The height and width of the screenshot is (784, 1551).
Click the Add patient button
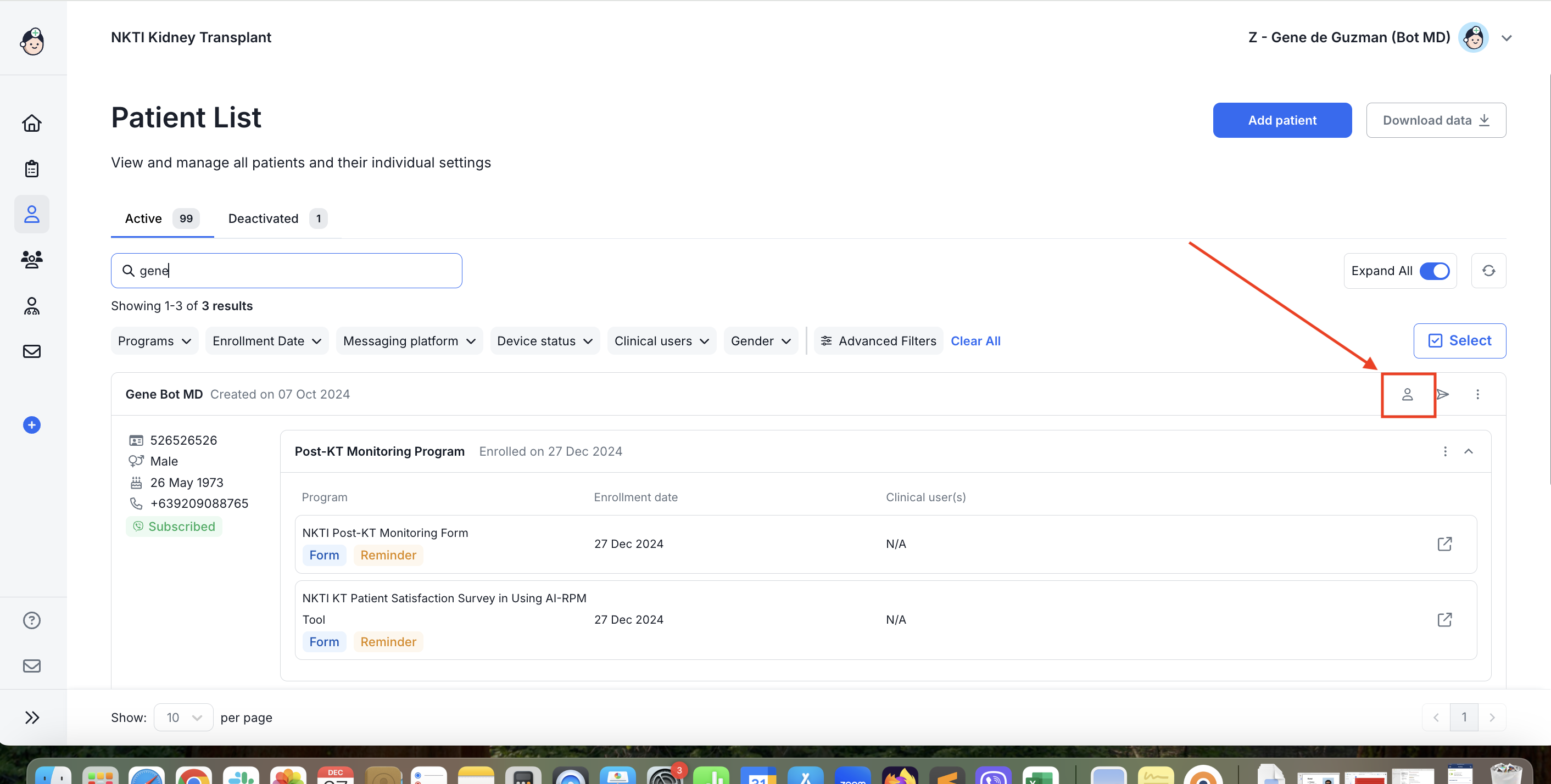pyautogui.click(x=1282, y=120)
